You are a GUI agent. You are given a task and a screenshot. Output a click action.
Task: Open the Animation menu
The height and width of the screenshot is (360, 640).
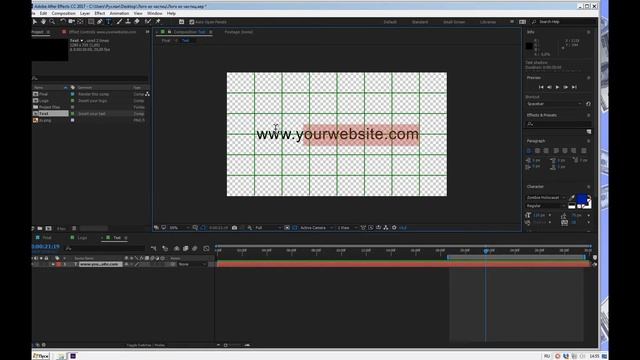click(119, 13)
